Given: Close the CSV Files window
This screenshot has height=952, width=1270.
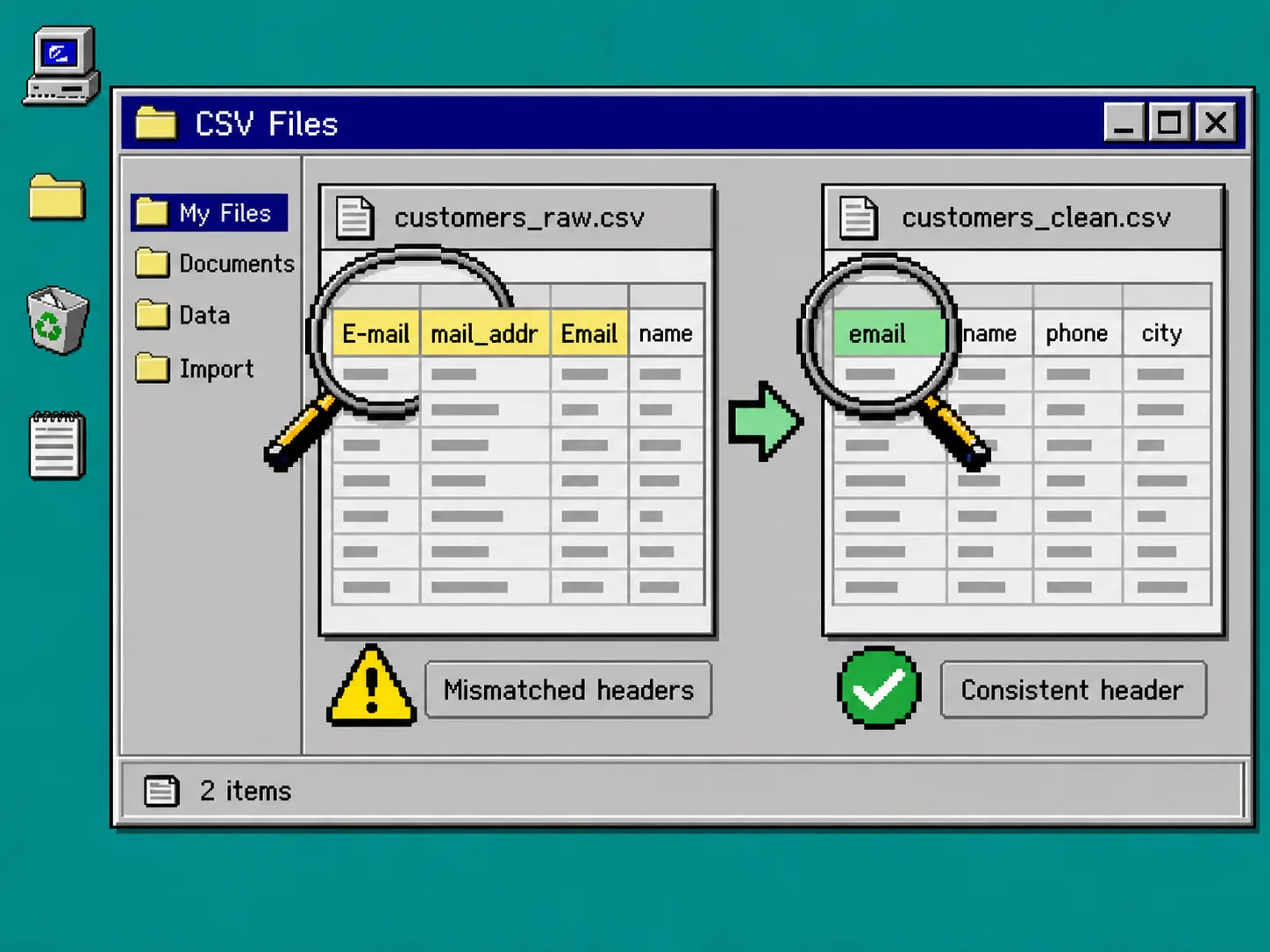Looking at the screenshot, I should pyautogui.click(x=1216, y=123).
